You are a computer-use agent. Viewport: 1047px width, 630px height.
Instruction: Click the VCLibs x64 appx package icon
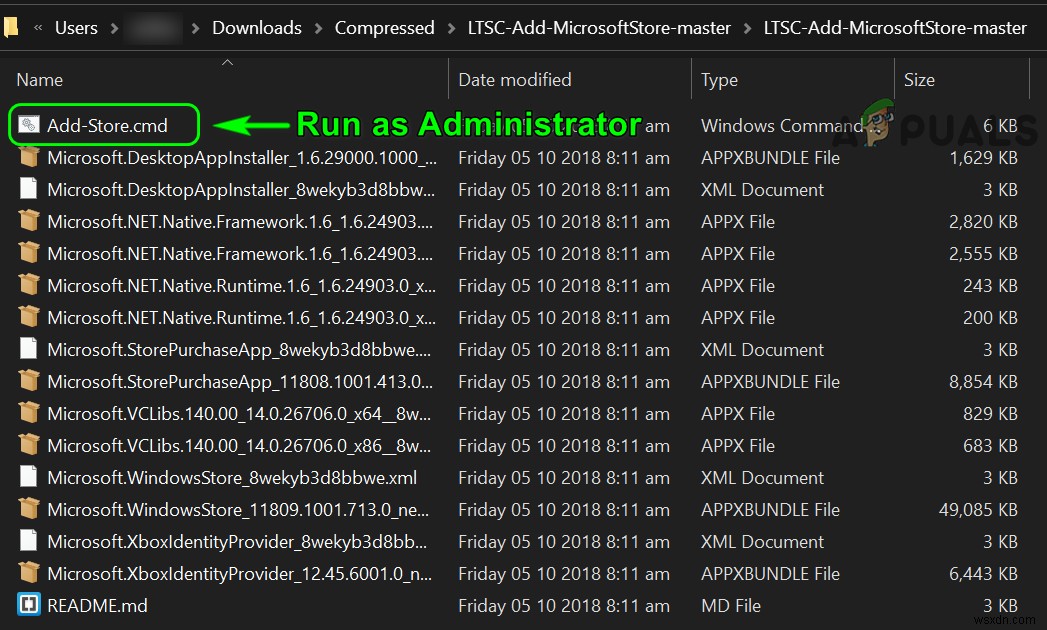tap(29, 414)
